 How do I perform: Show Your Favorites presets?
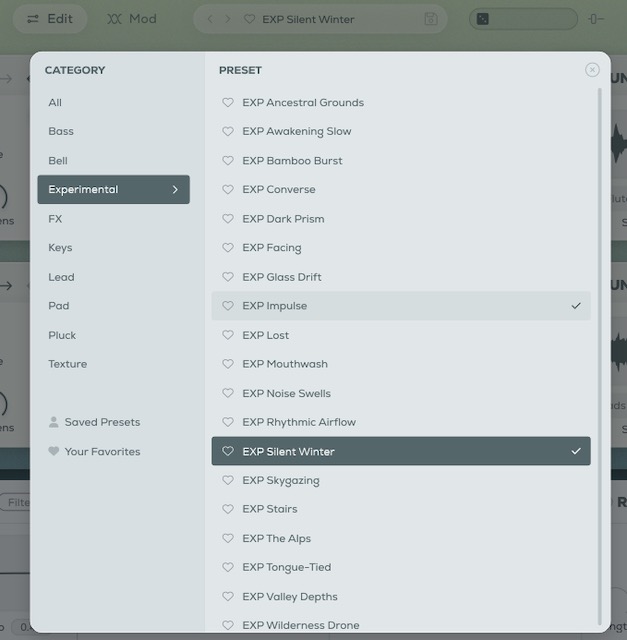click(x=102, y=452)
